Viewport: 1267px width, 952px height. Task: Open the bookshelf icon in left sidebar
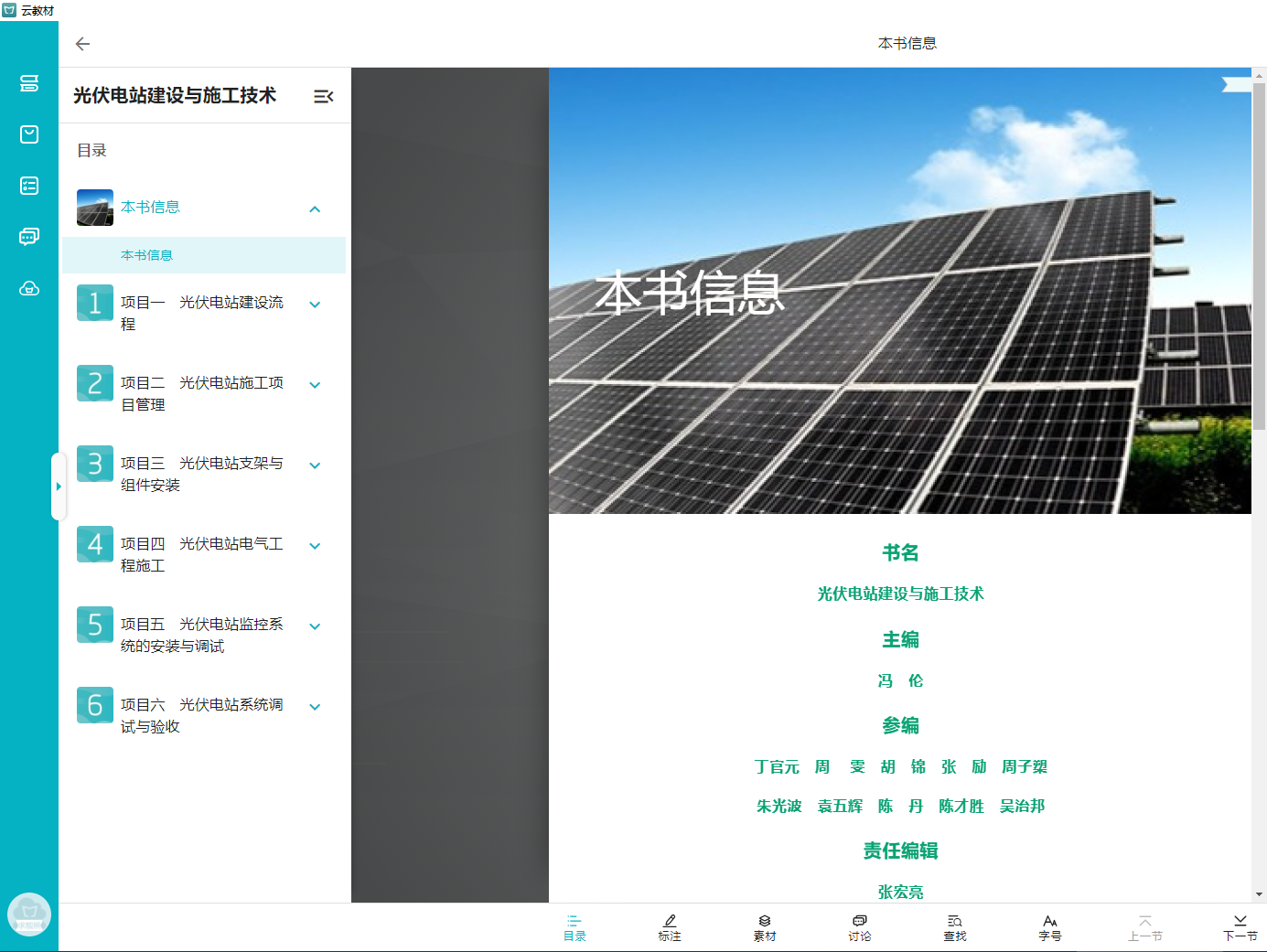(x=29, y=83)
